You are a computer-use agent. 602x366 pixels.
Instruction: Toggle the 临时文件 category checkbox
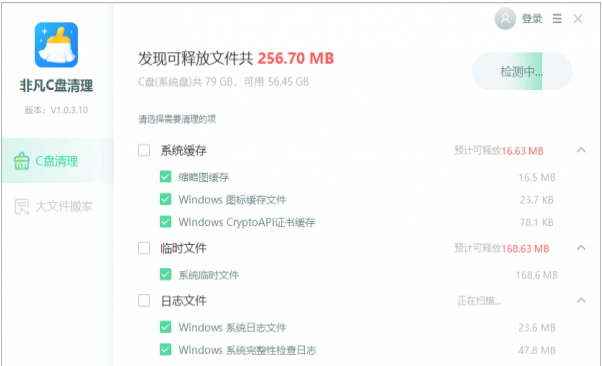pyautogui.click(x=144, y=248)
